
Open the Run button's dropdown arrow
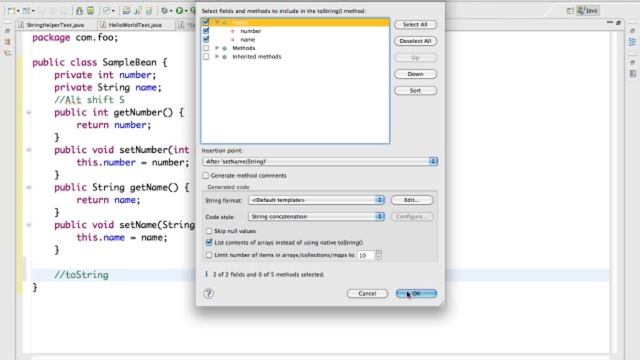click(186, 11)
